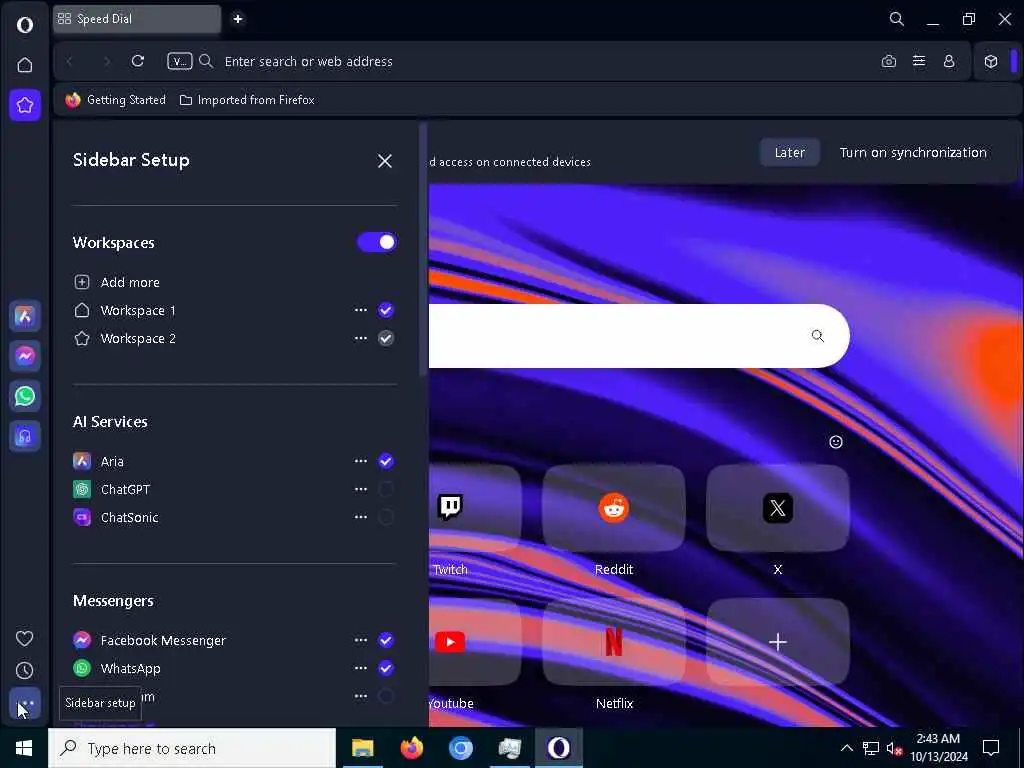
Task: Open the Opera menu logo
Action: click(25, 25)
